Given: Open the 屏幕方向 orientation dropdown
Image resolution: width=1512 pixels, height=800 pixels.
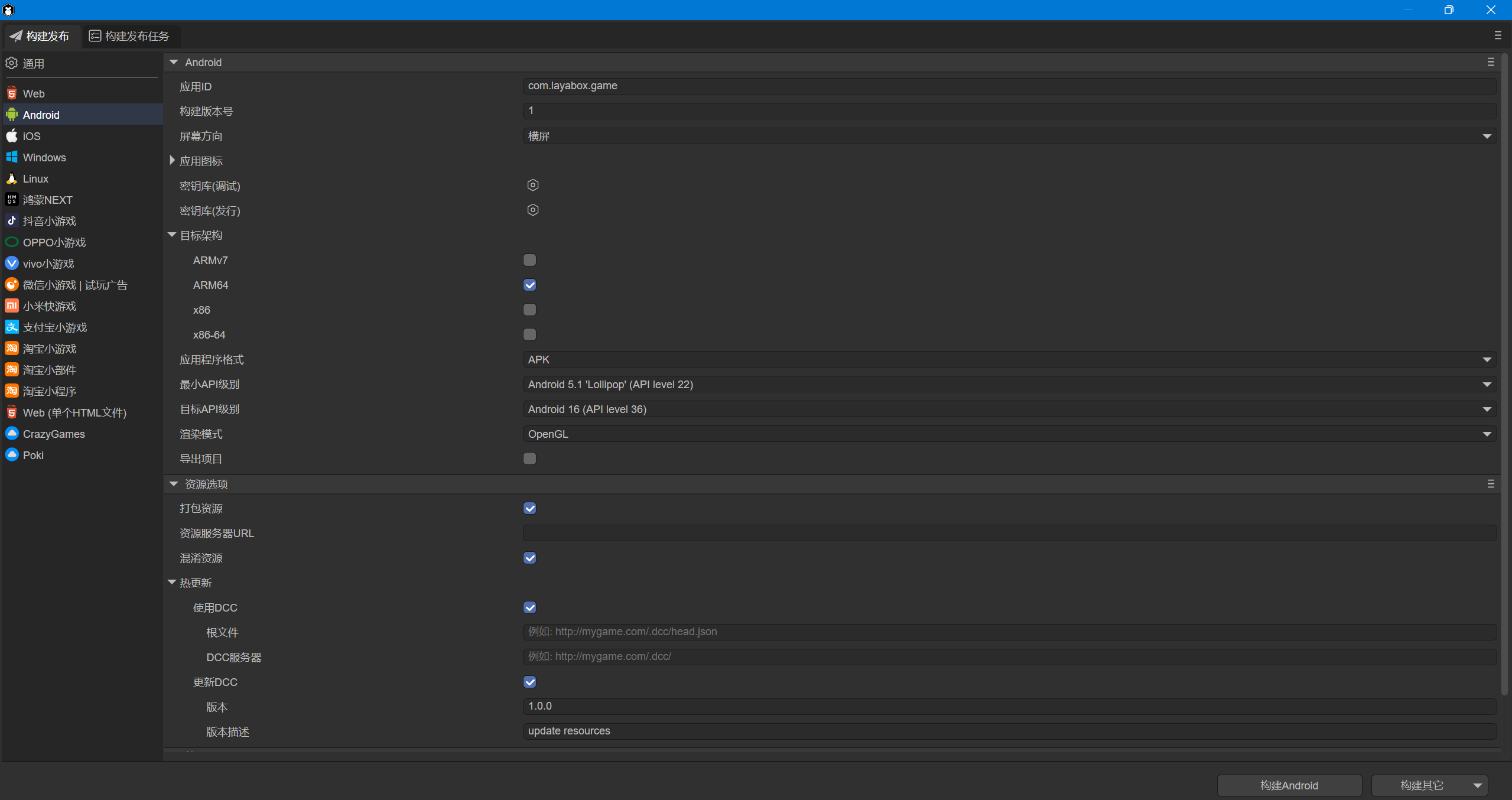Looking at the screenshot, I should pyautogui.click(x=1009, y=136).
